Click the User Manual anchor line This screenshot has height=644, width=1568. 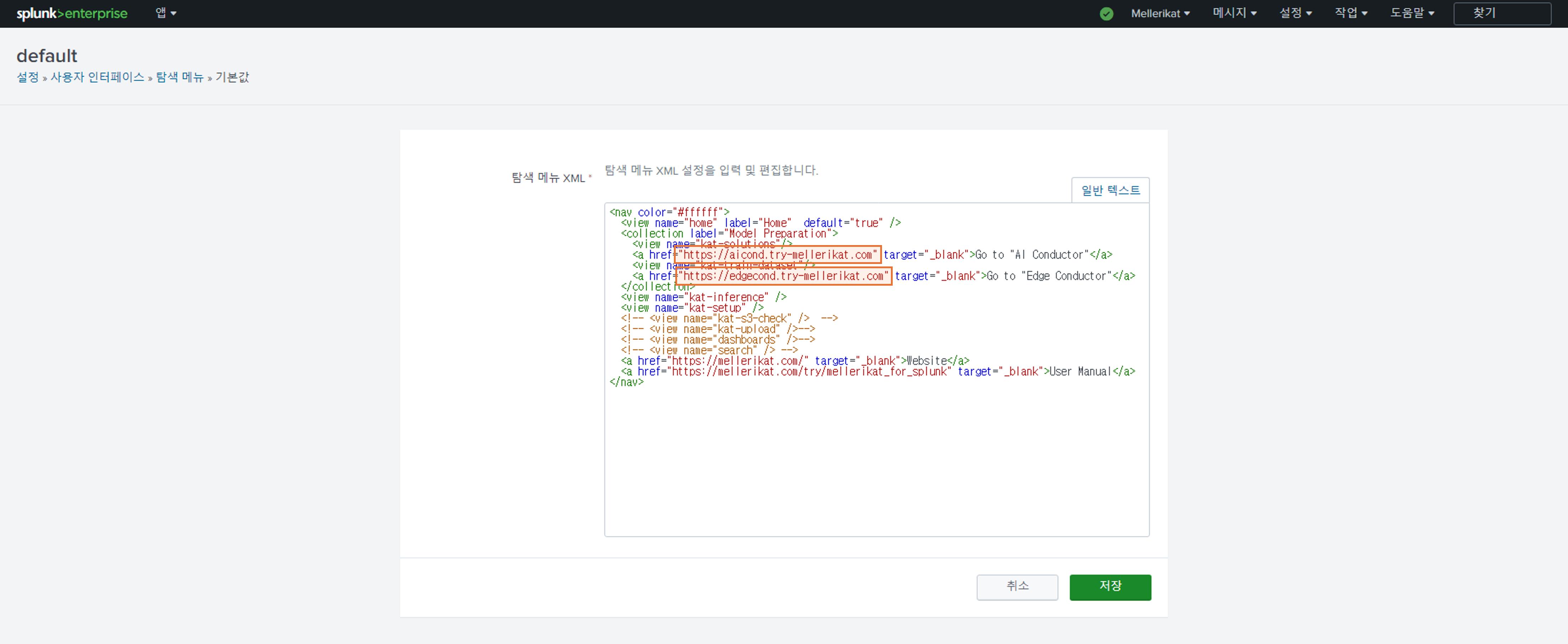[x=878, y=372]
